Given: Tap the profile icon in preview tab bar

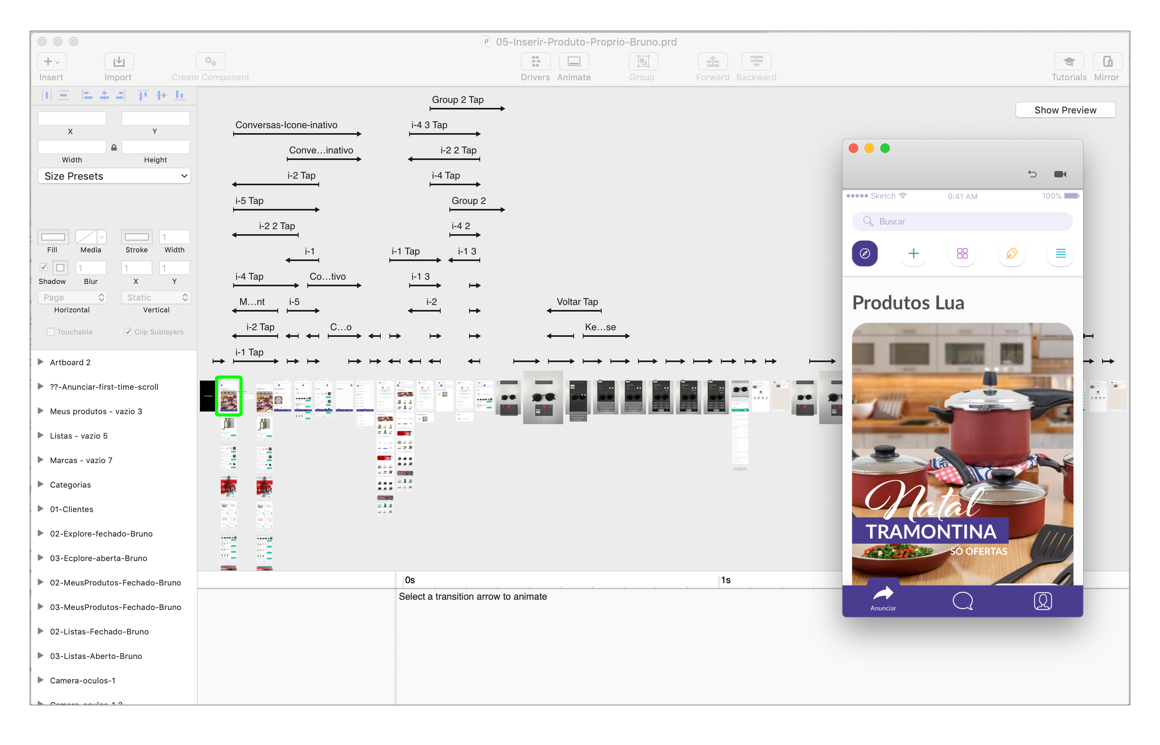Looking at the screenshot, I should pyautogui.click(x=1043, y=601).
